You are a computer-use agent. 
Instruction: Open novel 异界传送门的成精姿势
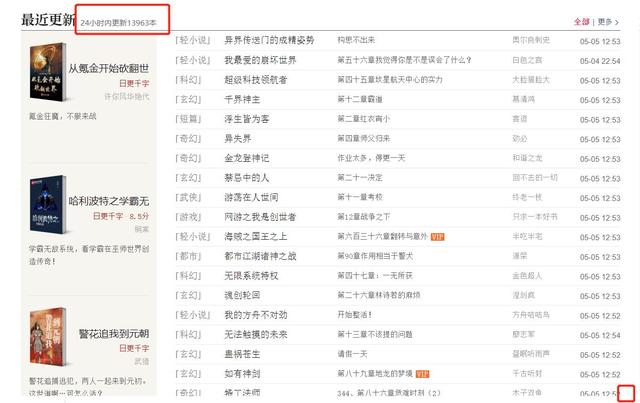click(269, 40)
